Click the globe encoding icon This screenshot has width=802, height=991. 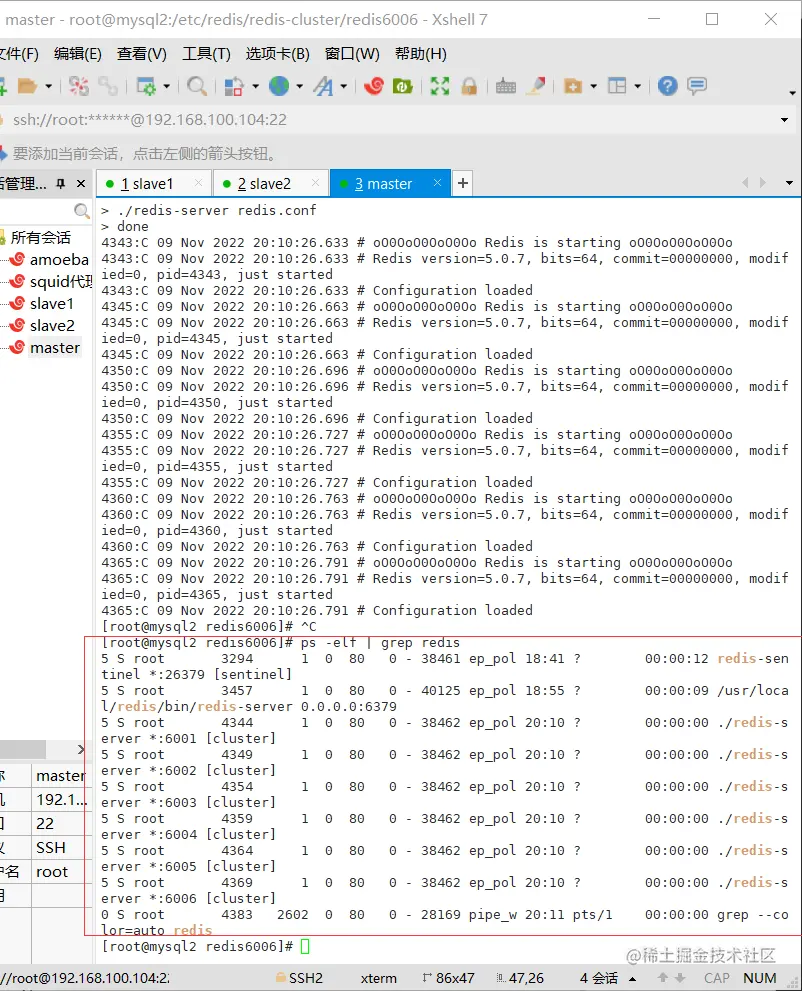click(279, 86)
